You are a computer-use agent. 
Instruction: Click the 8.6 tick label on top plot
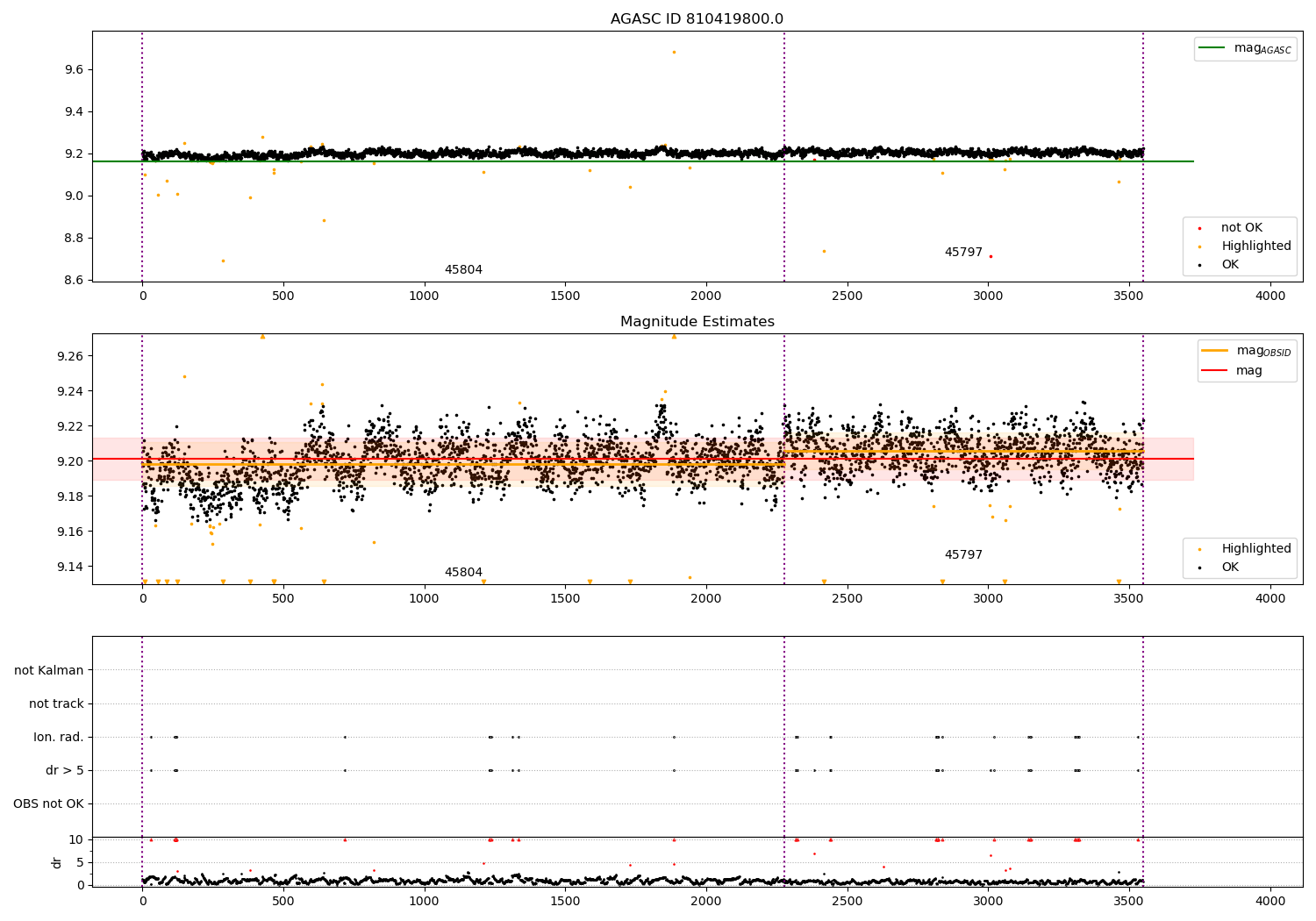click(x=74, y=280)
